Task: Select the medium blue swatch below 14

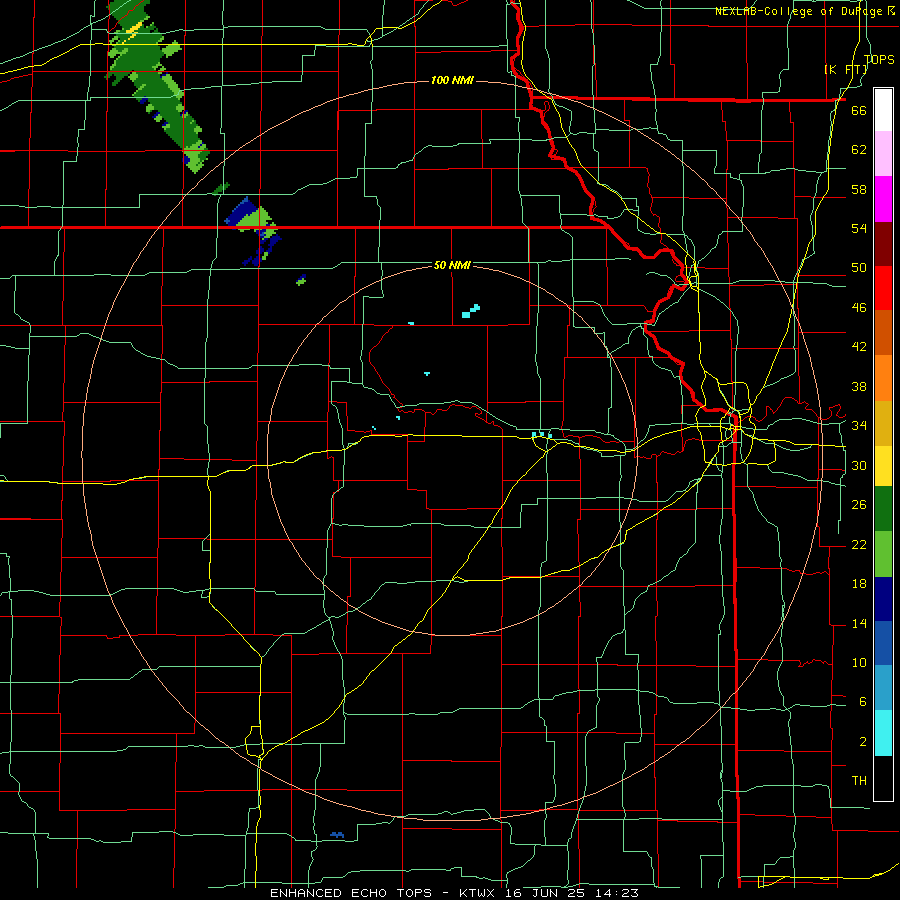Action: 883,643
